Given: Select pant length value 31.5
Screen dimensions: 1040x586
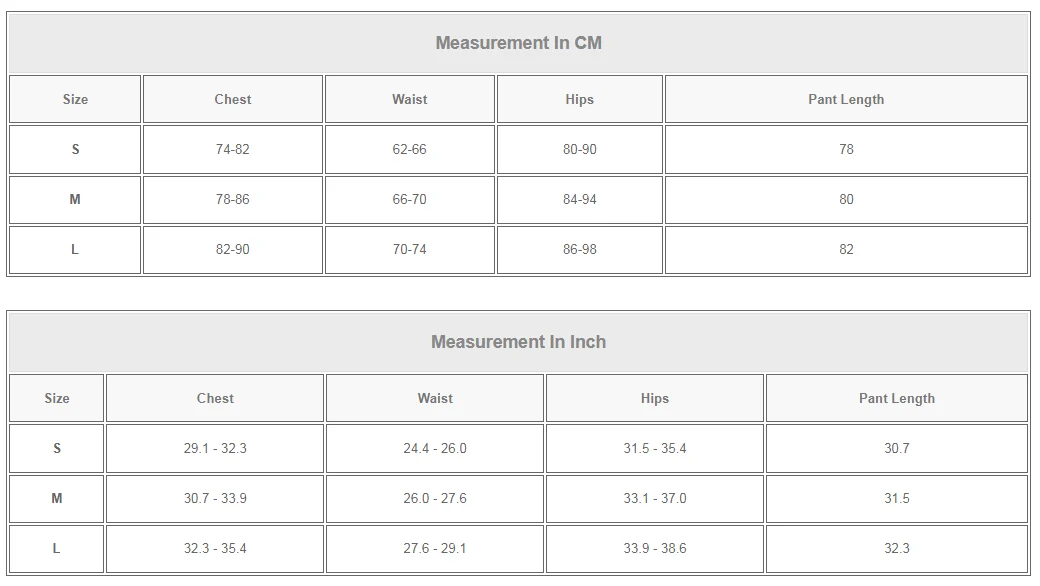Looking at the screenshot, I should tap(897, 498).
